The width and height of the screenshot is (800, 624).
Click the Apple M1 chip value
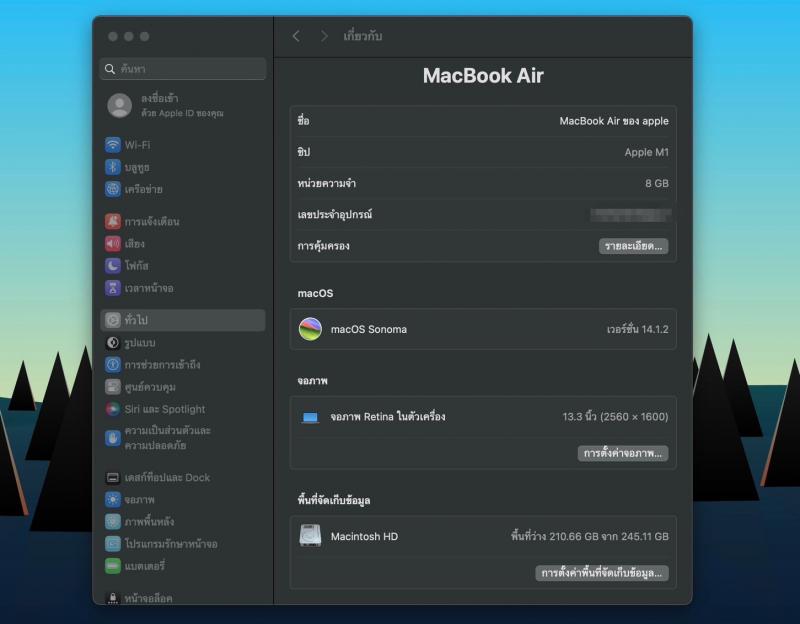click(x=646, y=152)
